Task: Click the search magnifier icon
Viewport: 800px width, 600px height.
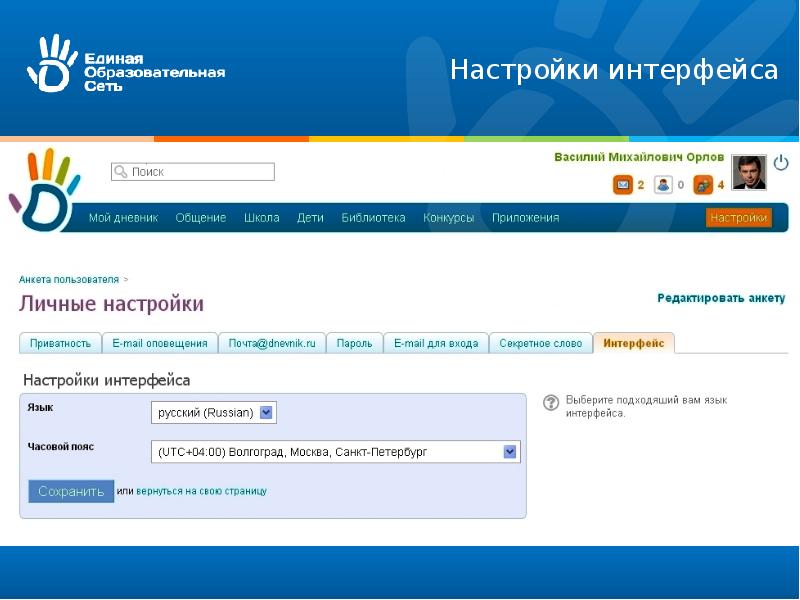Action: coord(121,172)
